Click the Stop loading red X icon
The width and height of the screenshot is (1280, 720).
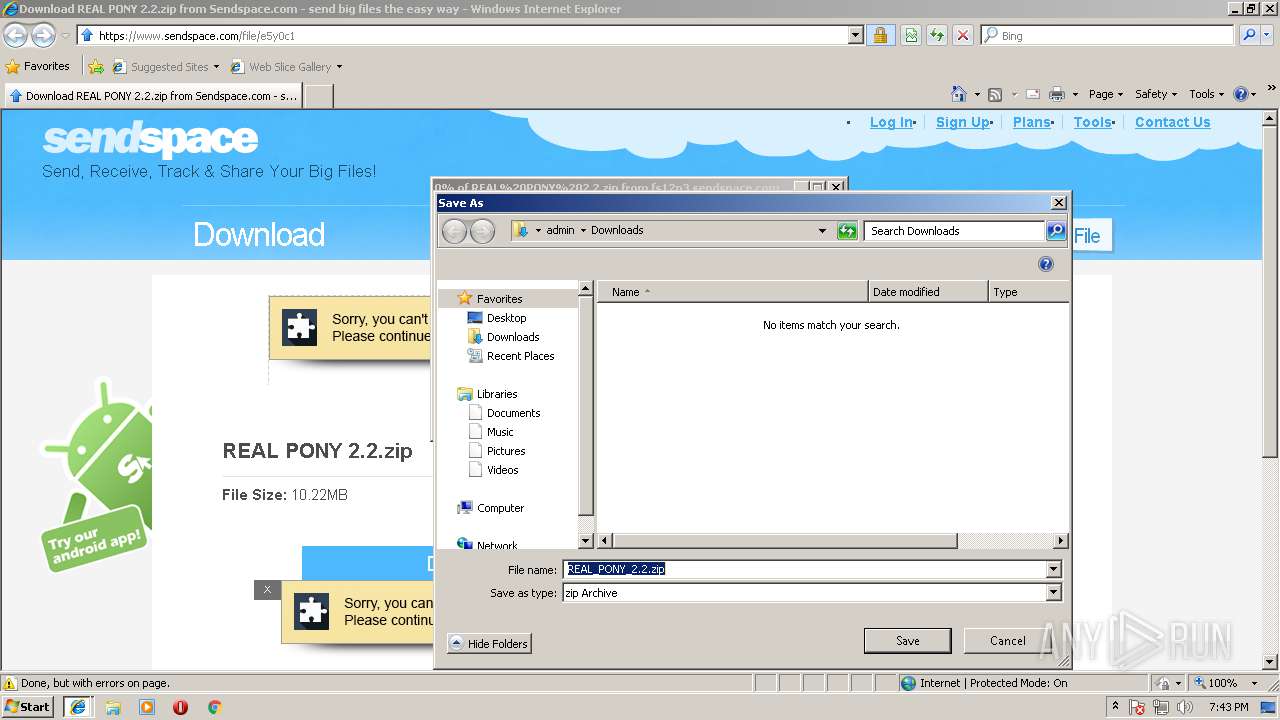(962, 35)
